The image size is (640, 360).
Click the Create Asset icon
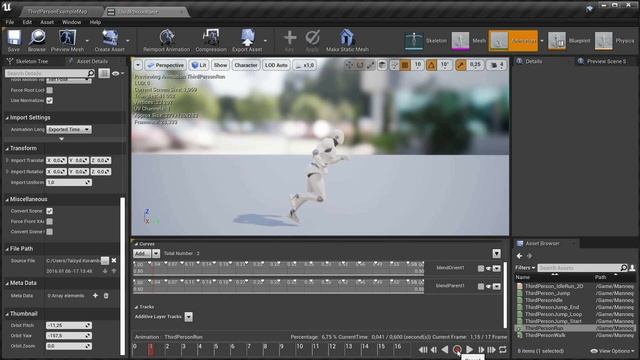(109, 40)
